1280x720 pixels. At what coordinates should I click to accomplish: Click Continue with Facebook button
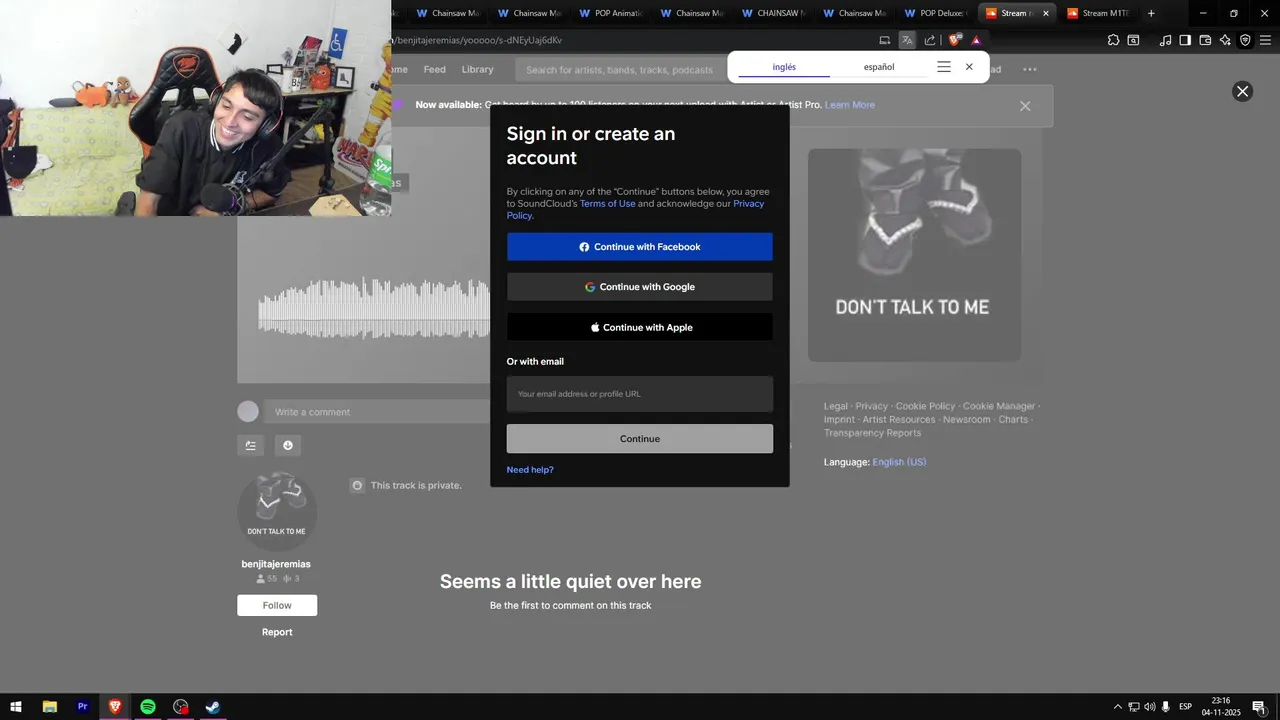coord(640,247)
